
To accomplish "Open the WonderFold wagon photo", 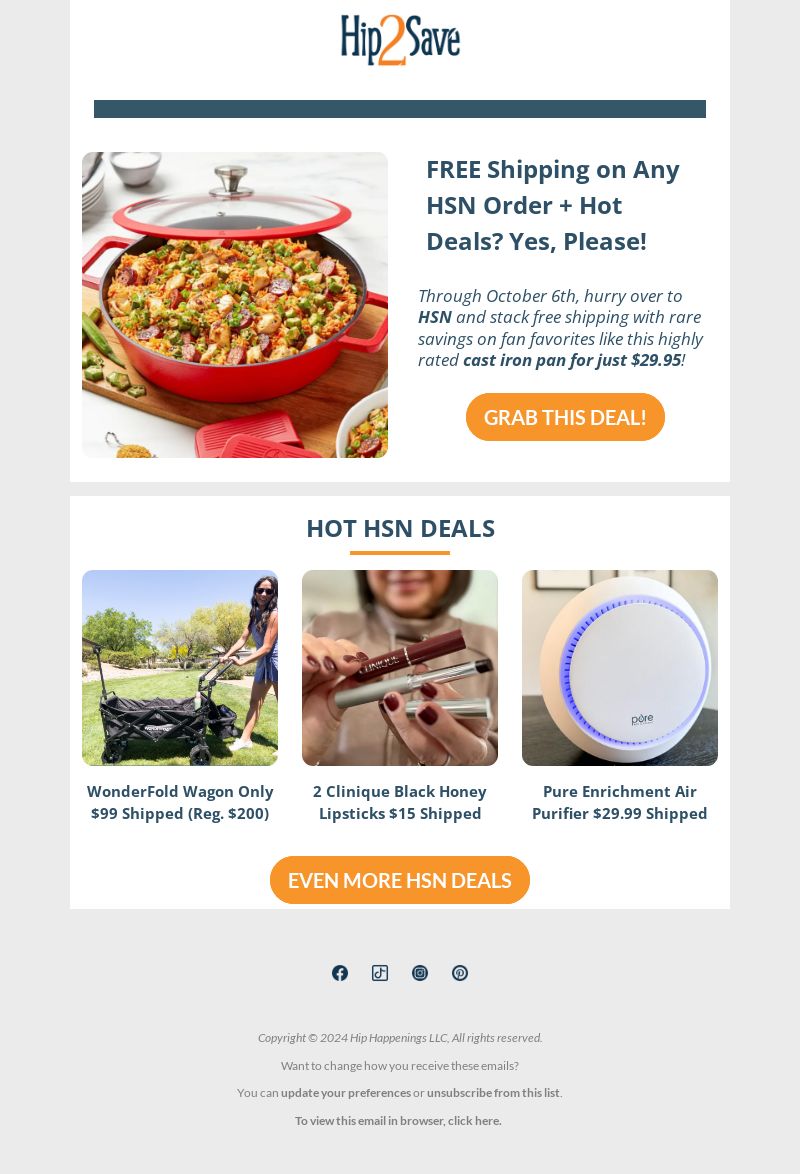I will tap(180, 668).
